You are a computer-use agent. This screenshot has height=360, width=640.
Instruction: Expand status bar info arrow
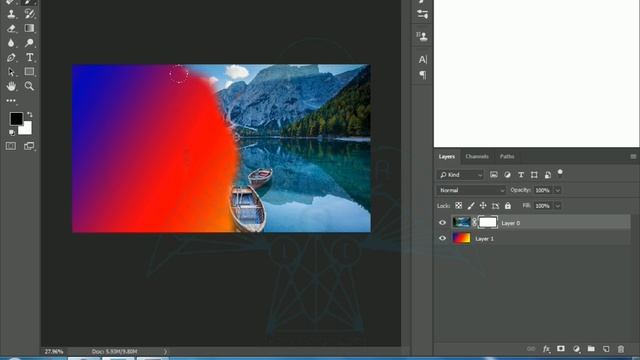(165, 351)
